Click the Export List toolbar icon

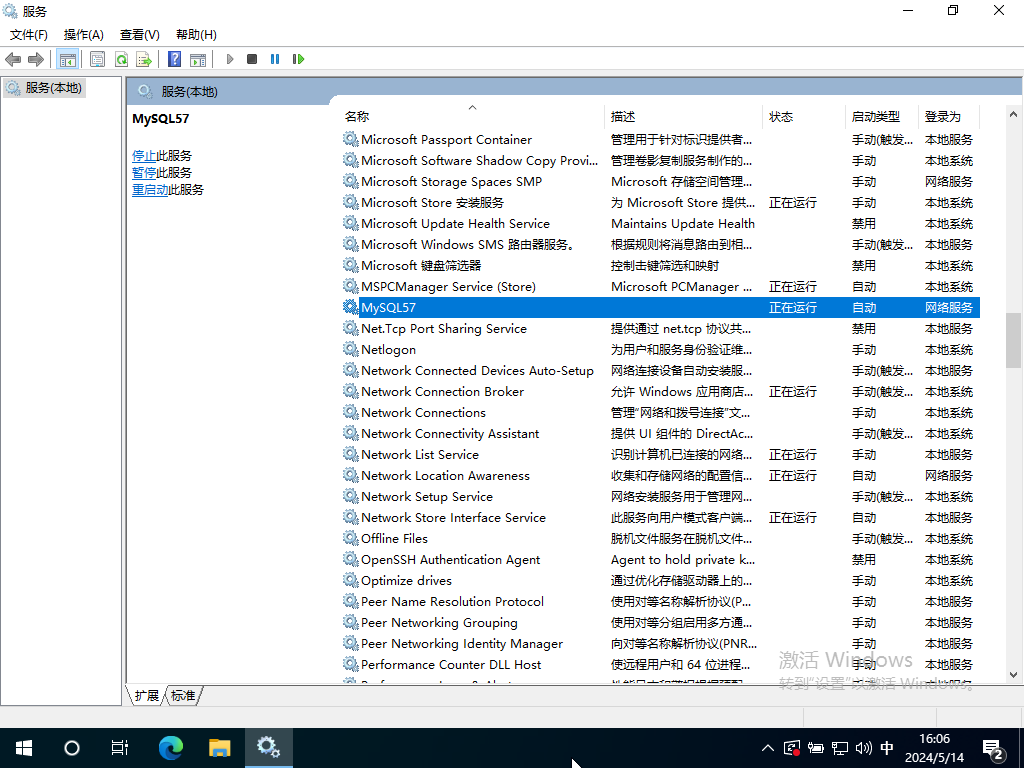(144, 59)
